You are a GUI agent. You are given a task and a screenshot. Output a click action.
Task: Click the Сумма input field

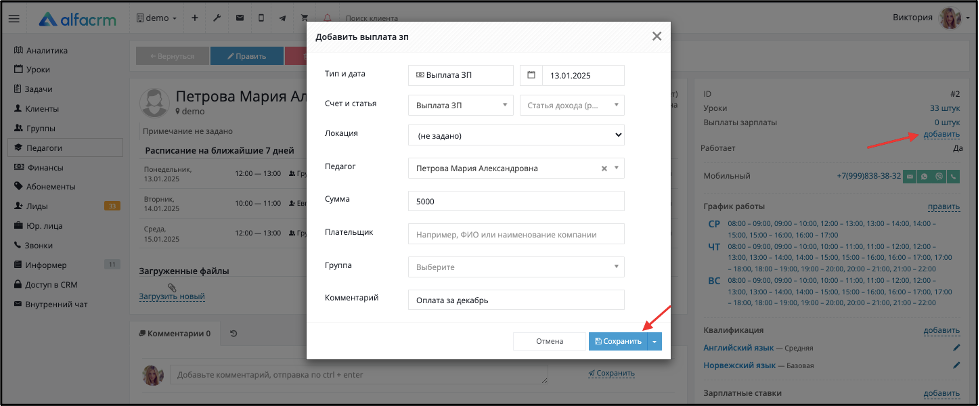pyautogui.click(x=516, y=201)
